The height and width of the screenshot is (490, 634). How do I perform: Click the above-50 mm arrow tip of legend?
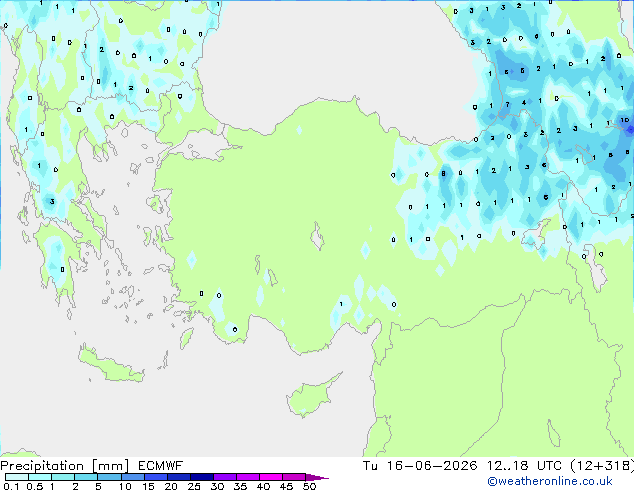(317, 477)
